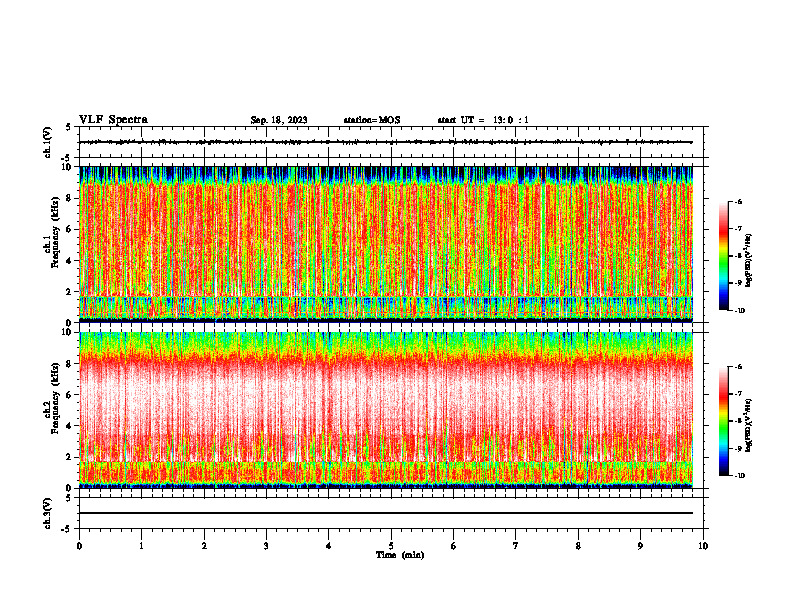Click time axis tick label "0"

(x=79, y=546)
